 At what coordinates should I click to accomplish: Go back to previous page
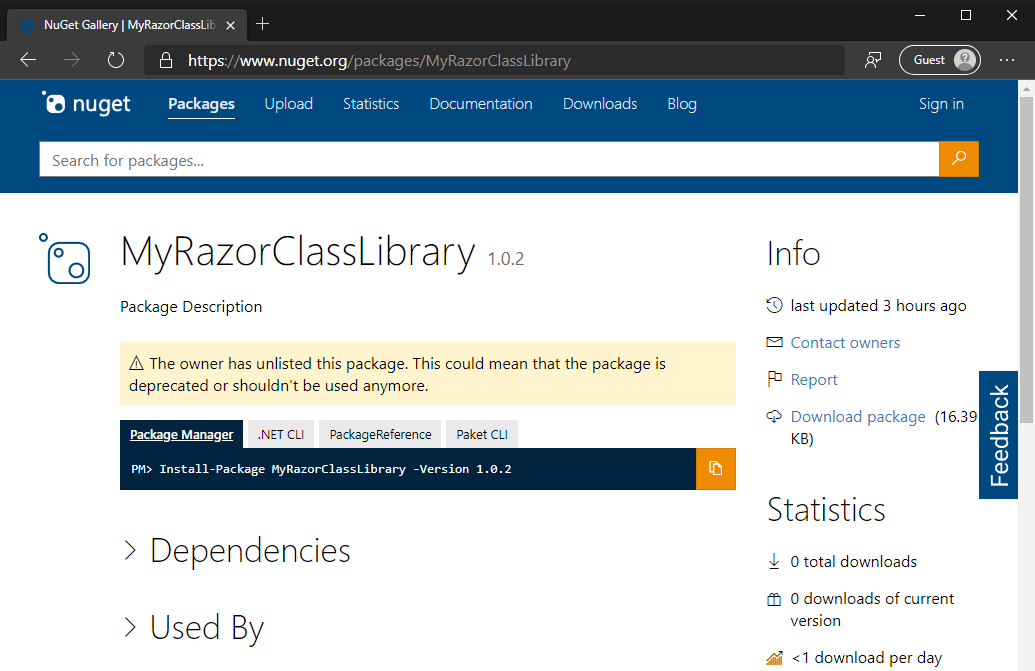[28, 60]
